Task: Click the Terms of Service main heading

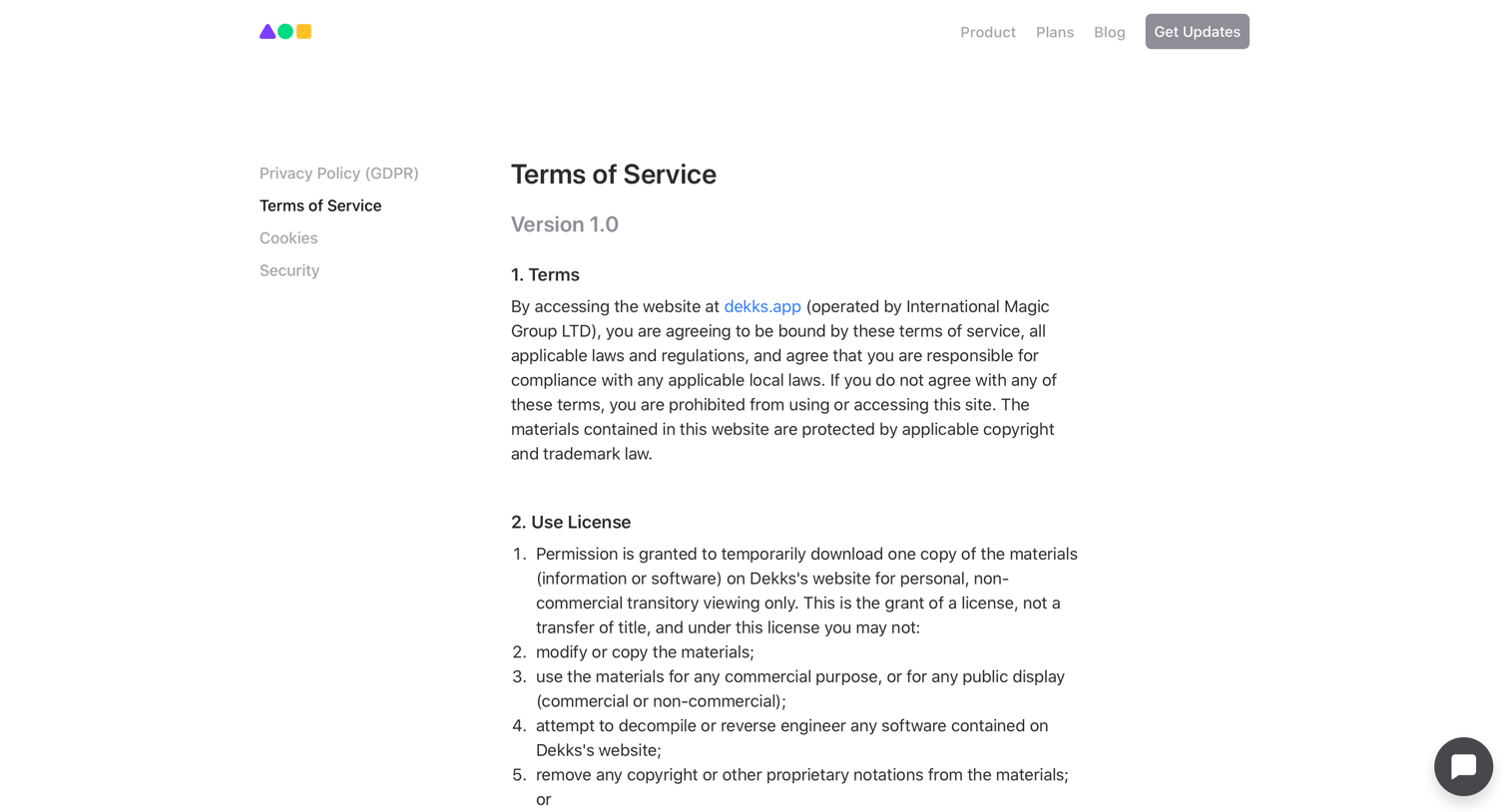Action: (x=614, y=175)
